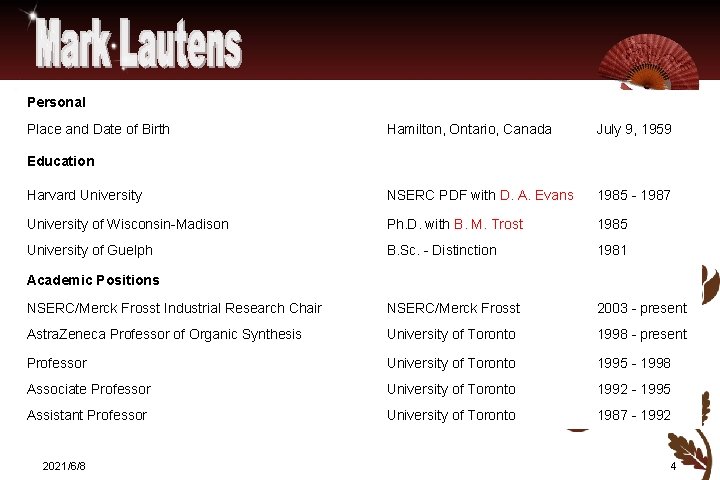Image resolution: width=720 pixels, height=480 pixels.
Task: Click the sparkle star beside the title
Action: click(x=33, y=16)
